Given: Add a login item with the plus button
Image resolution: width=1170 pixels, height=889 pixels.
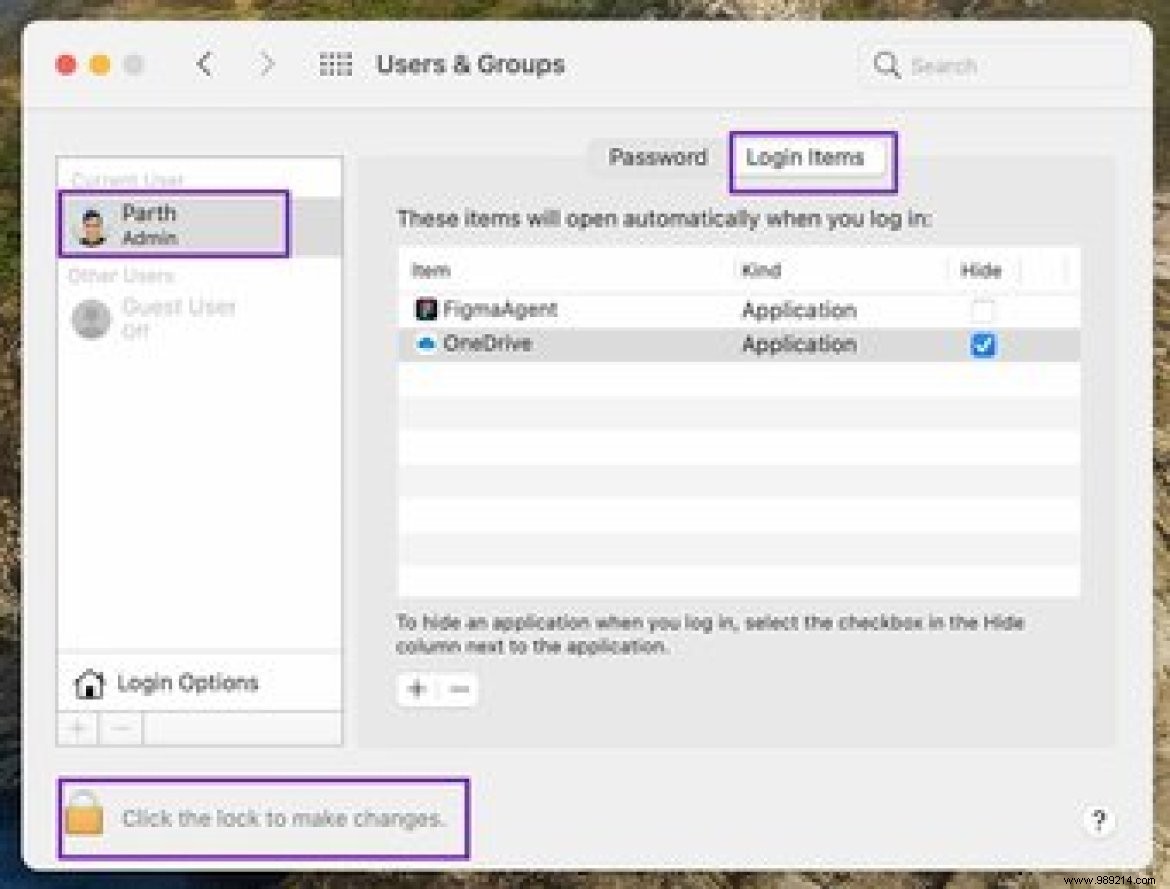Looking at the screenshot, I should [417, 689].
